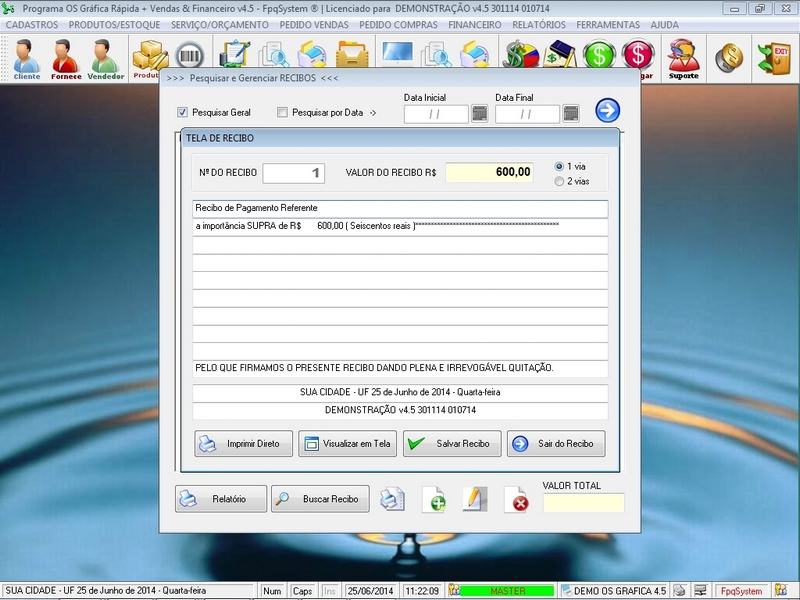This screenshot has width=800, height=600.
Task: Open the Vendedor toolbar icon
Action: click(x=106, y=58)
